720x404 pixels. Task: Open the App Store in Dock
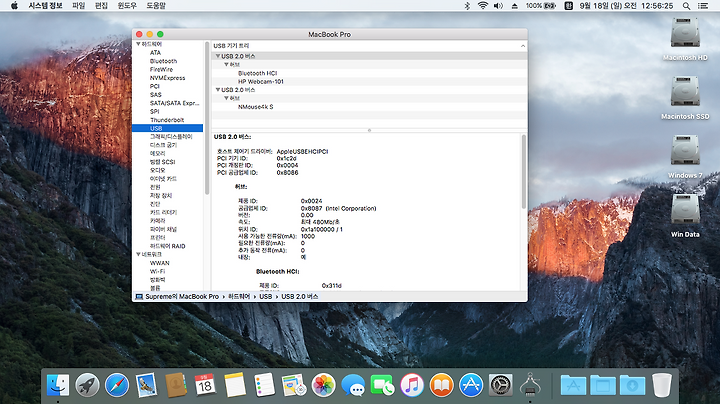point(471,385)
